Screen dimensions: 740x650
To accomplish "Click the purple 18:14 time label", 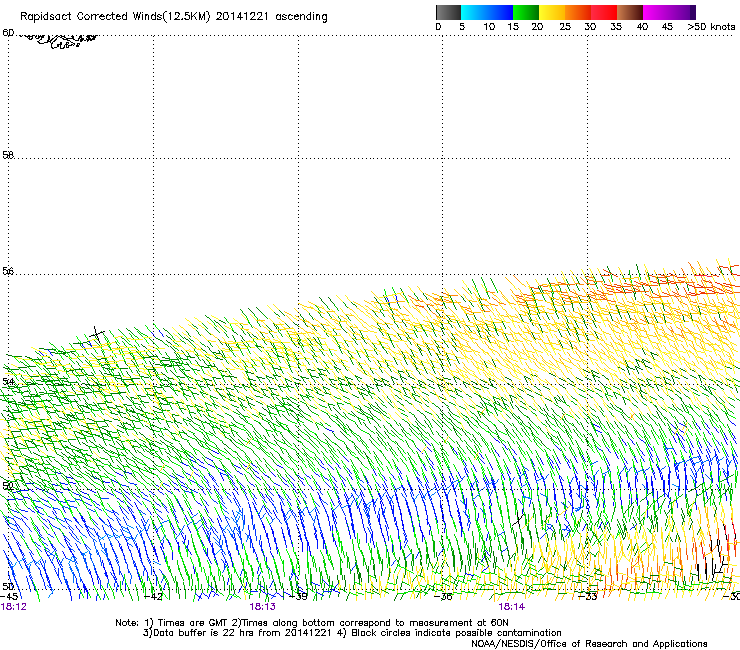I will point(512,607).
